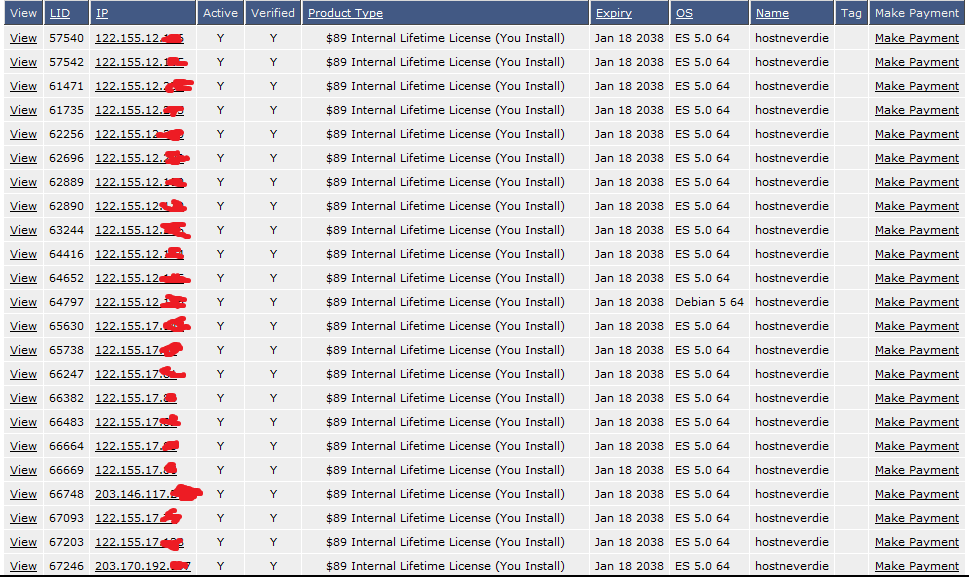Make Payment for license 64797
The width and height of the screenshot is (969, 577).
tap(916, 302)
